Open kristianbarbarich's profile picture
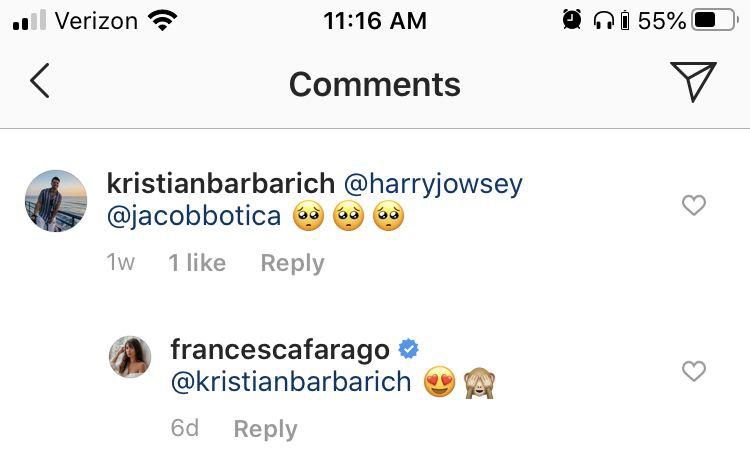The image size is (750, 467). pyautogui.click(x=55, y=200)
